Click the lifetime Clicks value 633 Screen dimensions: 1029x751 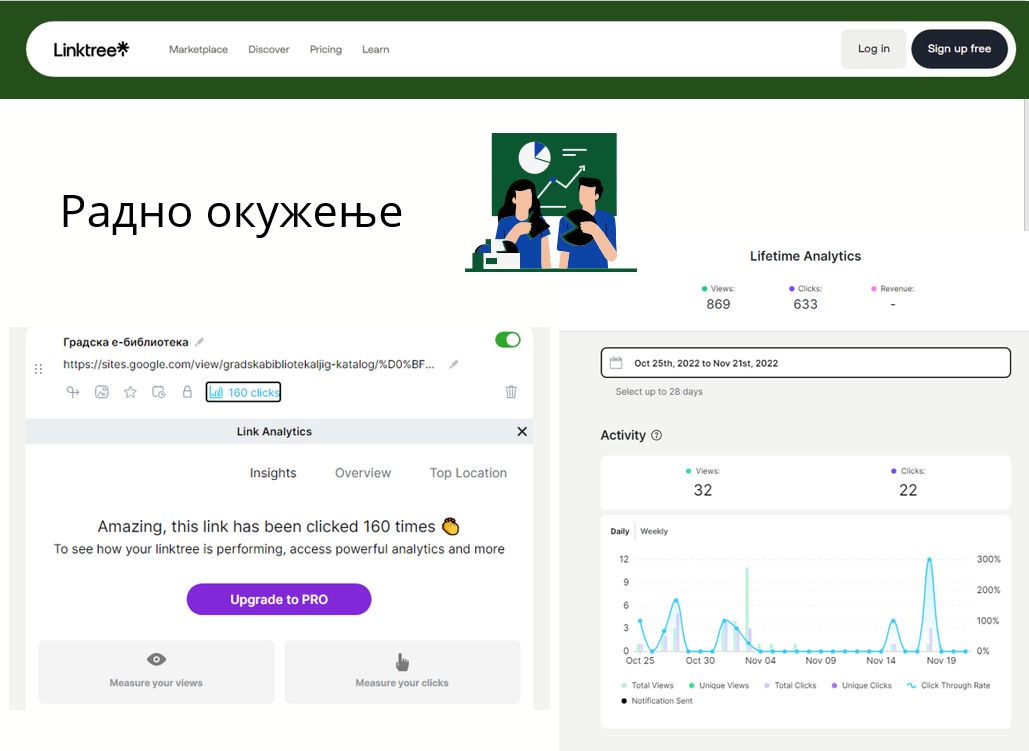805,304
